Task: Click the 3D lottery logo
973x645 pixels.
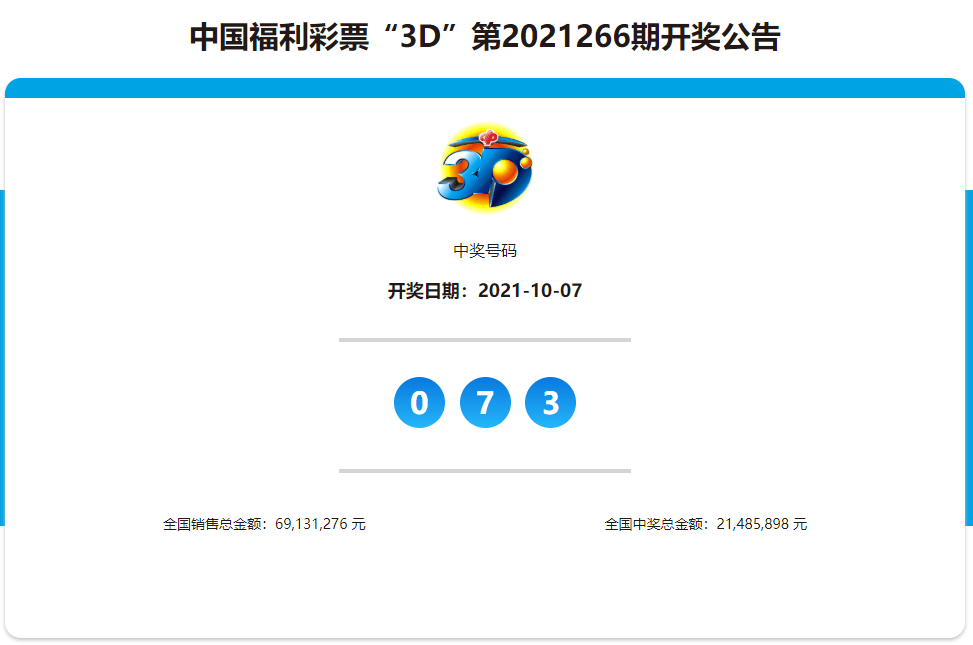Action: (485, 168)
